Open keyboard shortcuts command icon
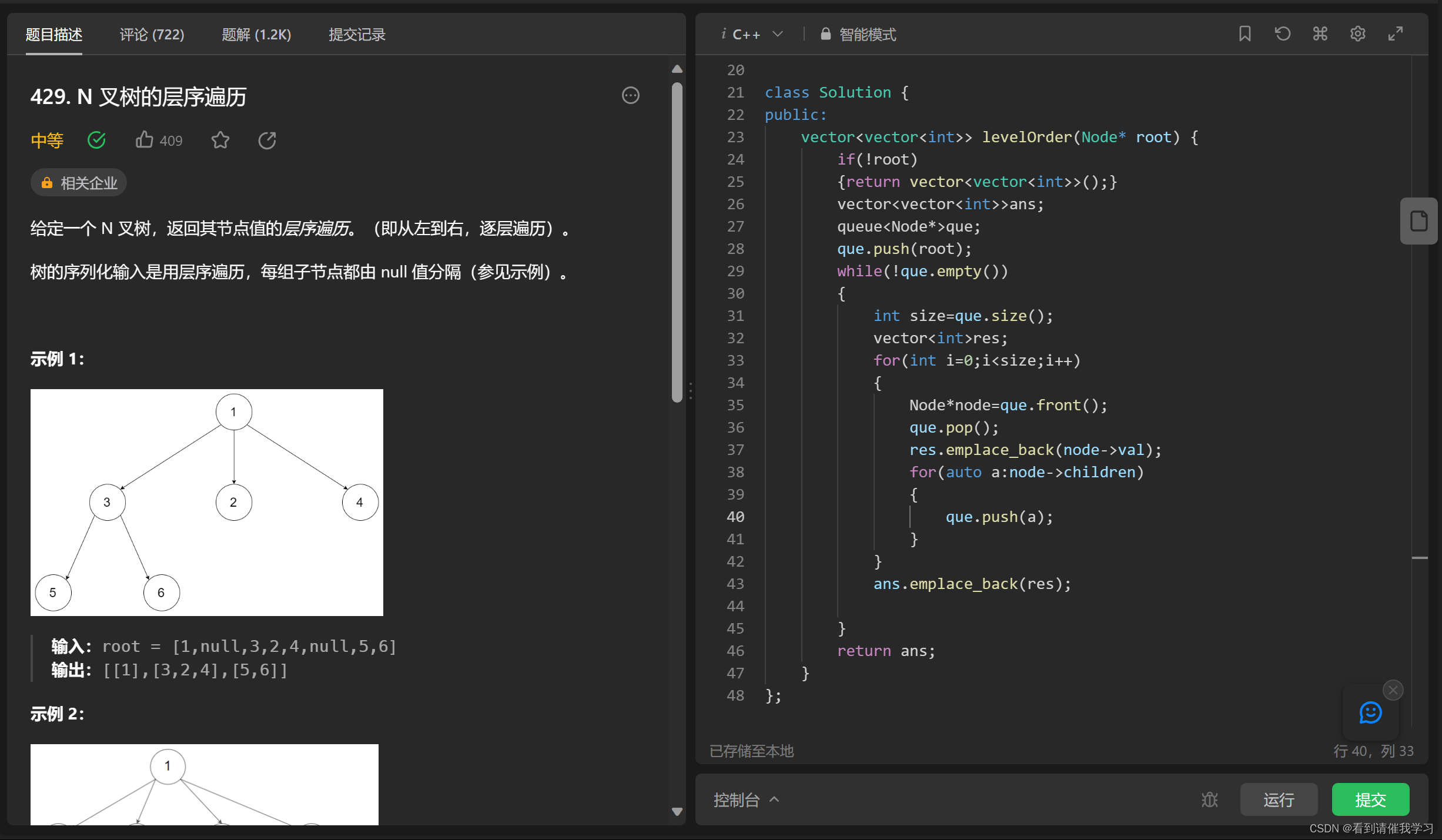 [x=1320, y=34]
